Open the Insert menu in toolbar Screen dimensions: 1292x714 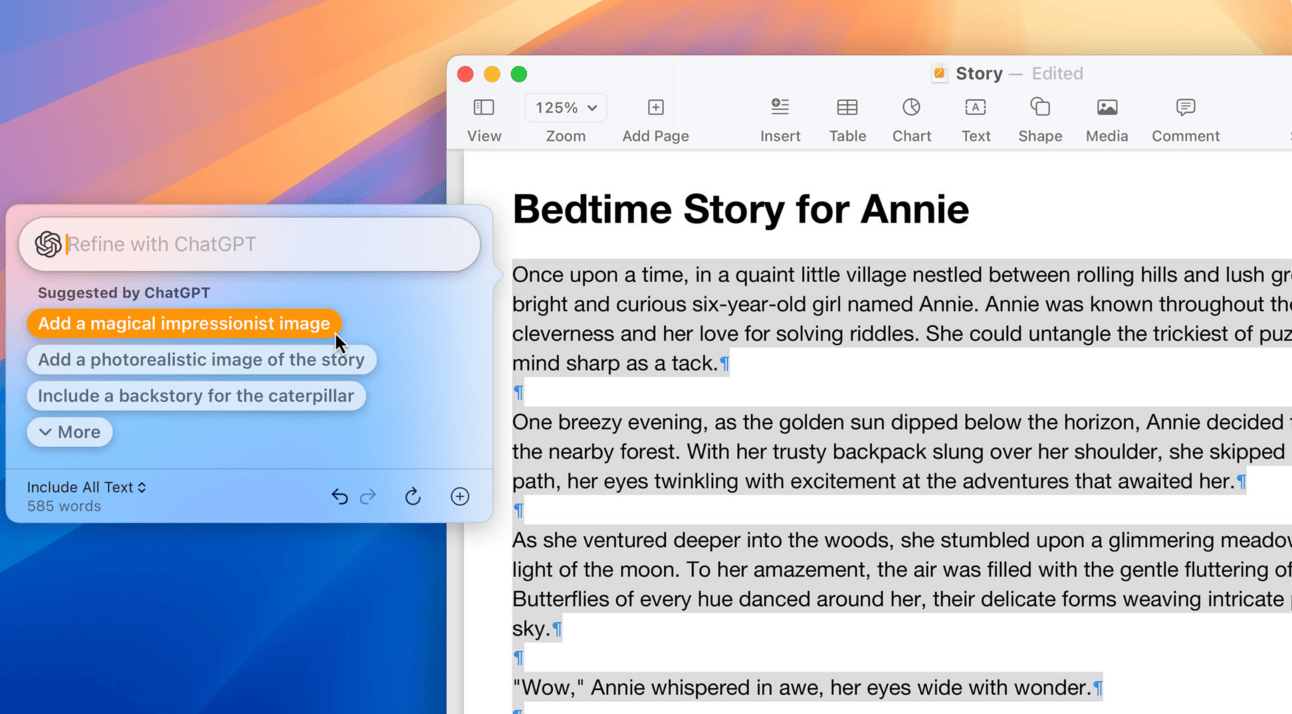coord(780,108)
